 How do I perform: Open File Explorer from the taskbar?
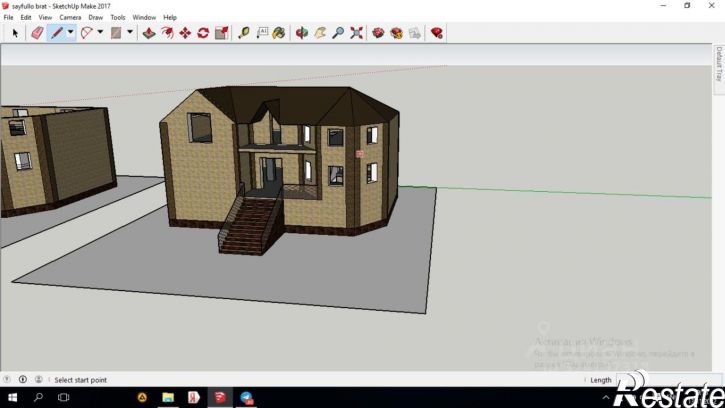click(x=168, y=398)
